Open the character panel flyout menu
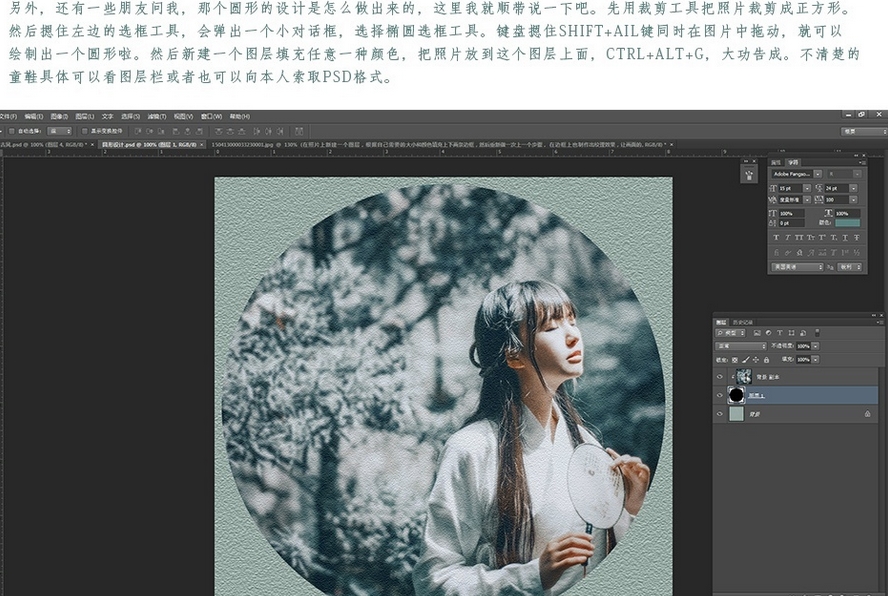This screenshot has height=596, width=888. pyautogui.click(x=863, y=163)
